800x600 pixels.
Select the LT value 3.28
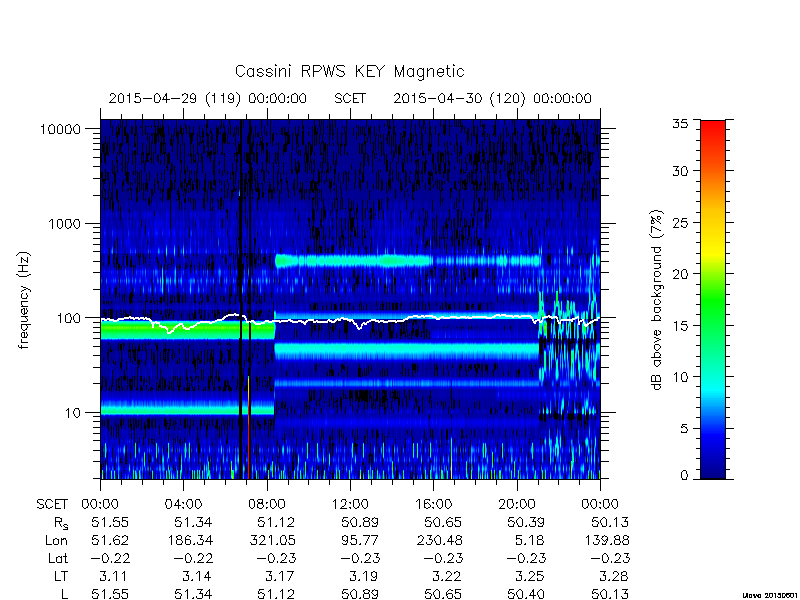pyautogui.click(x=613, y=577)
